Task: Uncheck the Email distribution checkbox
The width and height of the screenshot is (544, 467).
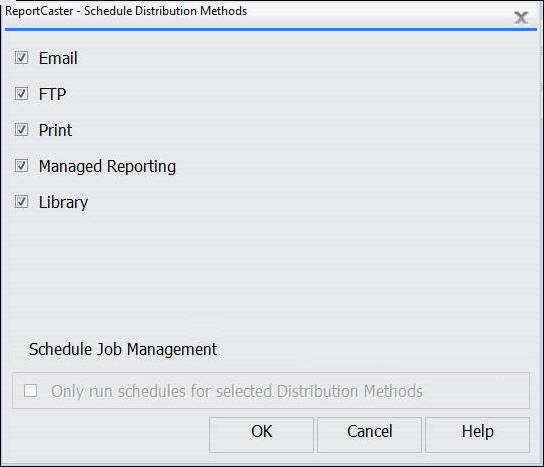Action: pyautogui.click(x=21, y=57)
